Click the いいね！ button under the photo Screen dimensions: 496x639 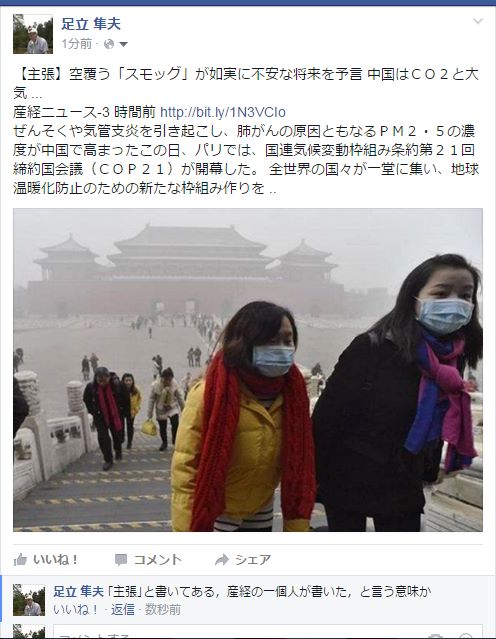[46, 560]
